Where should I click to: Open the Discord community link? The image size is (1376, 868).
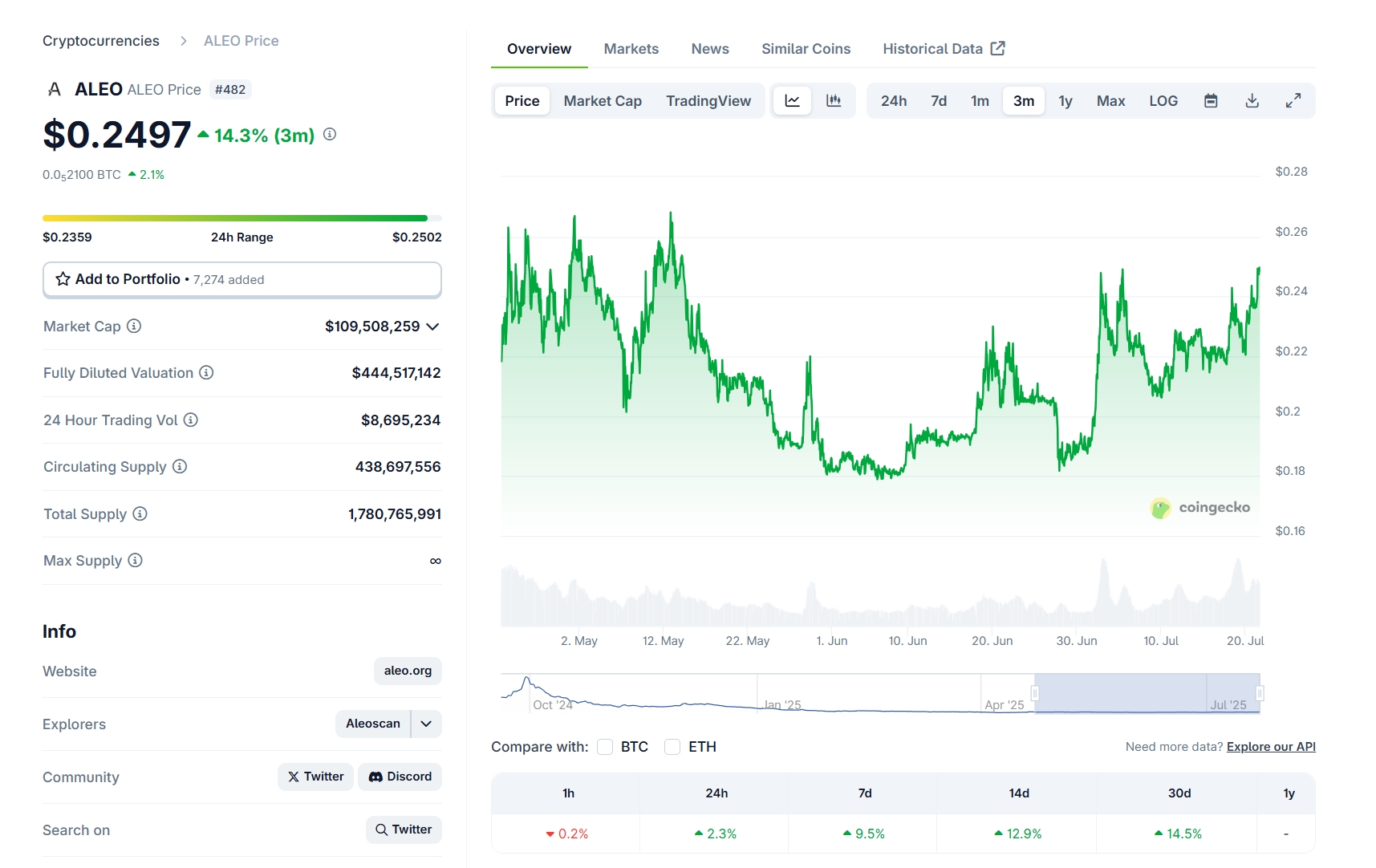pos(400,777)
